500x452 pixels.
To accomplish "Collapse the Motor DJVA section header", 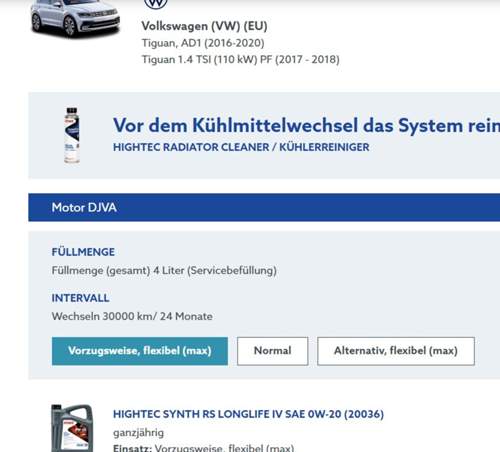I will pyautogui.click(x=264, y=207).
